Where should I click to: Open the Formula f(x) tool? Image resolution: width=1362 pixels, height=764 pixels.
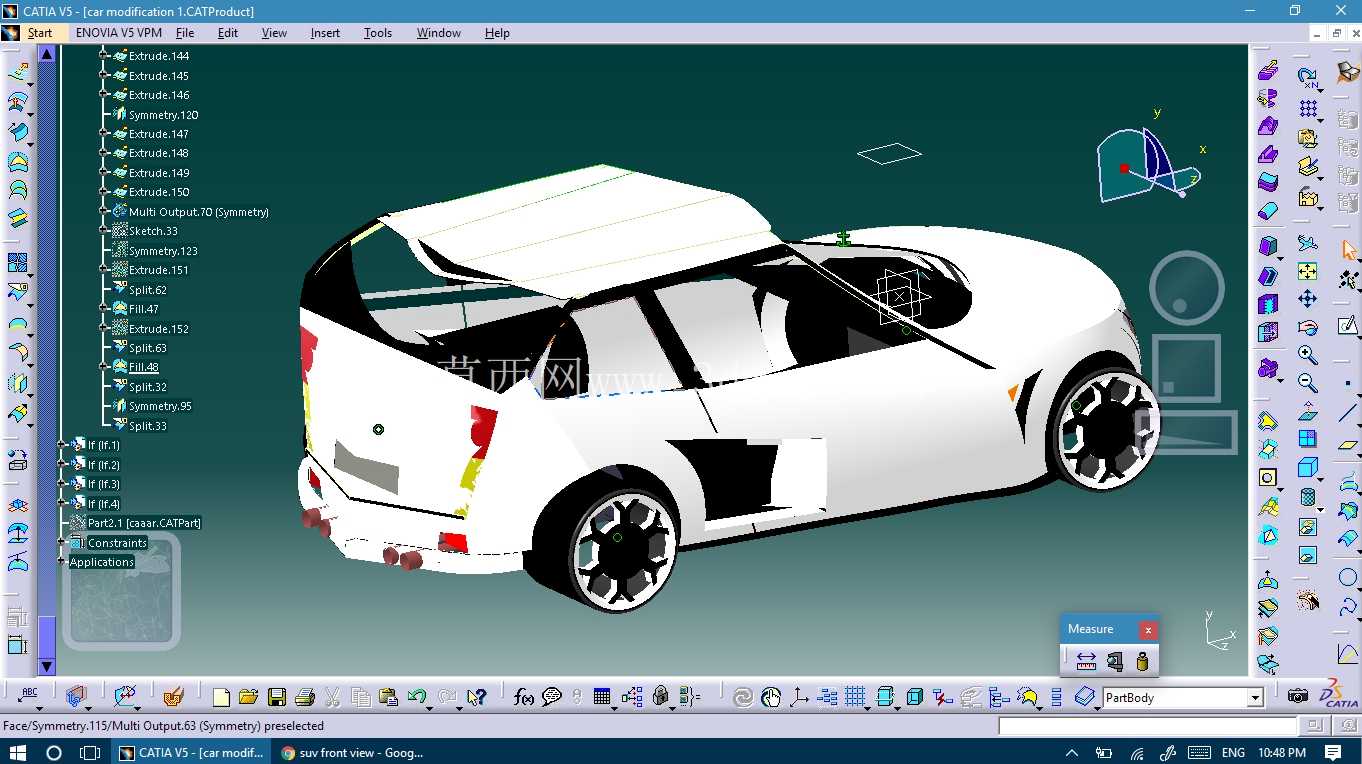click(x=524, y=697)
